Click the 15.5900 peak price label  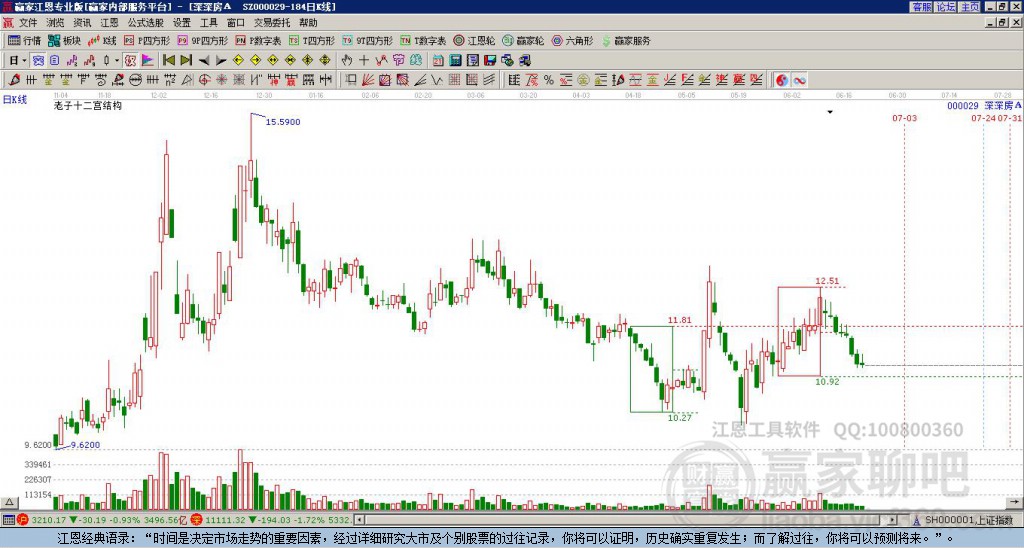tap(283, 122)
